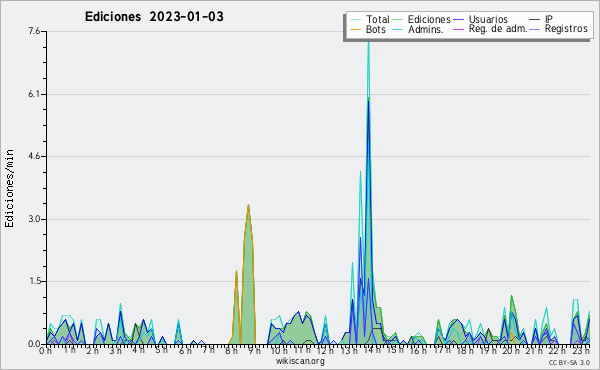
Task: Select the 'Reg. de adm.' legend entry
Action: coord(498,29)
